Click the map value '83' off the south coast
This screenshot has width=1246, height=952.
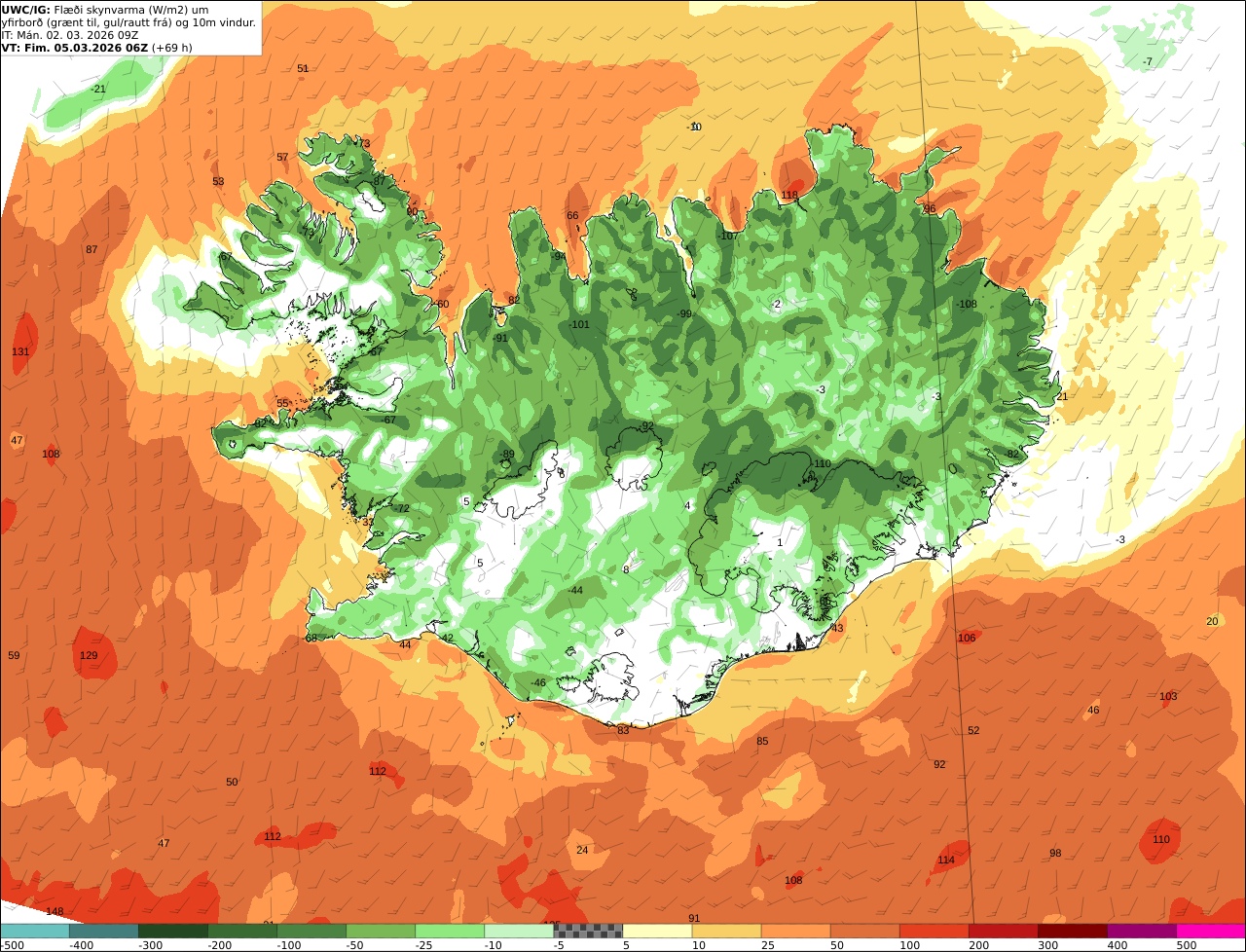point(623,730)
